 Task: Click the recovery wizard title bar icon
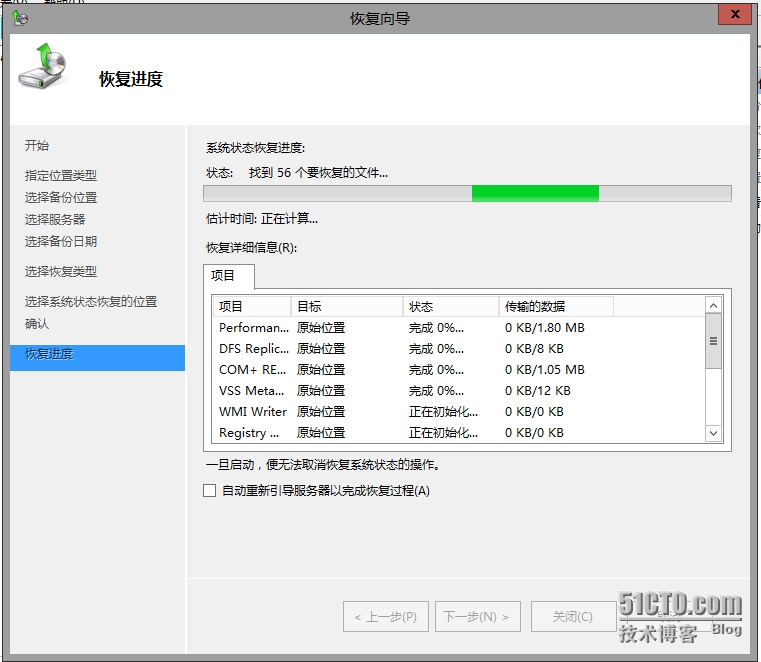pyautogui.click(x=20, y=18)
